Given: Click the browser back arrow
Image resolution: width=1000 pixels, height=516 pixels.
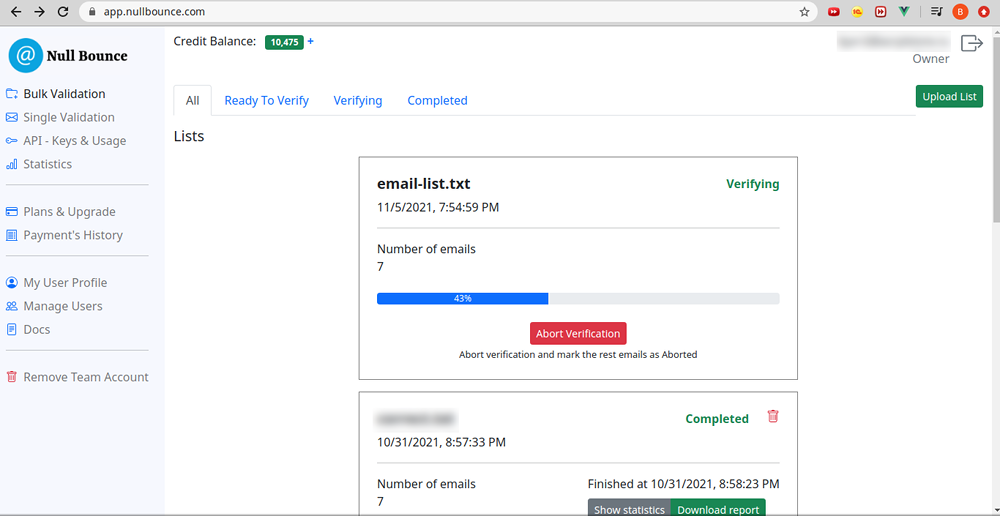Looking at the screenshot, I should (x=17, y=11).
